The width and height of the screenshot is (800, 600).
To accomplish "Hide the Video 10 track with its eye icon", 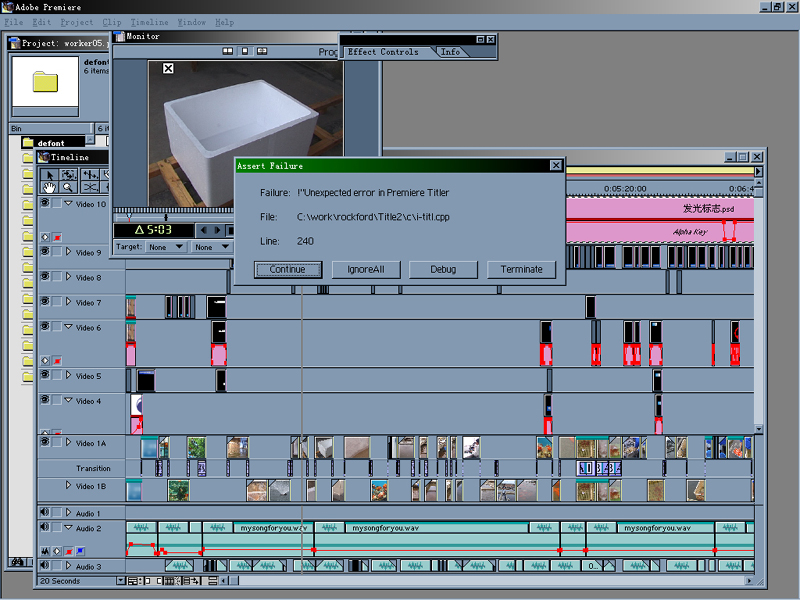I will [x=45, y=203].
